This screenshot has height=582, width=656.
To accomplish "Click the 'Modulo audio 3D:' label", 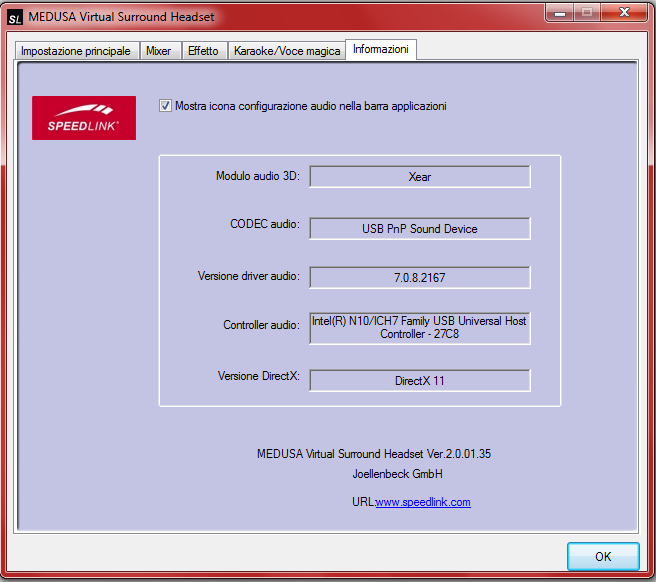I will 258,176.
